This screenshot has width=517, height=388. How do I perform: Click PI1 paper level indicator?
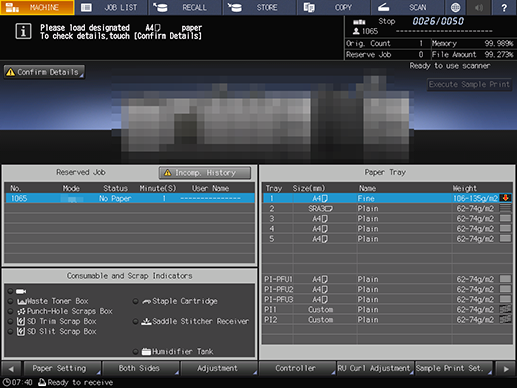[506, 309]
